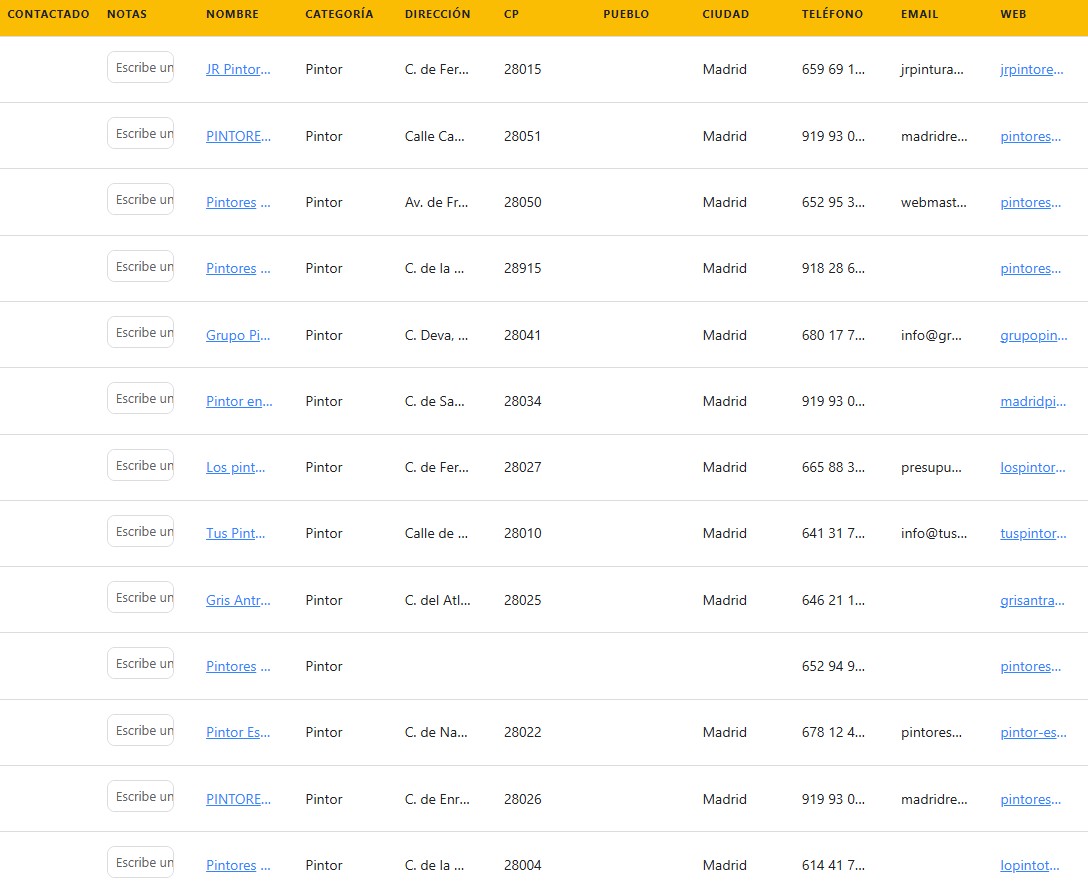The height and width of the screenshot is (885, 1088).
Task: Select the presupu... email cell
Action: 931,467
